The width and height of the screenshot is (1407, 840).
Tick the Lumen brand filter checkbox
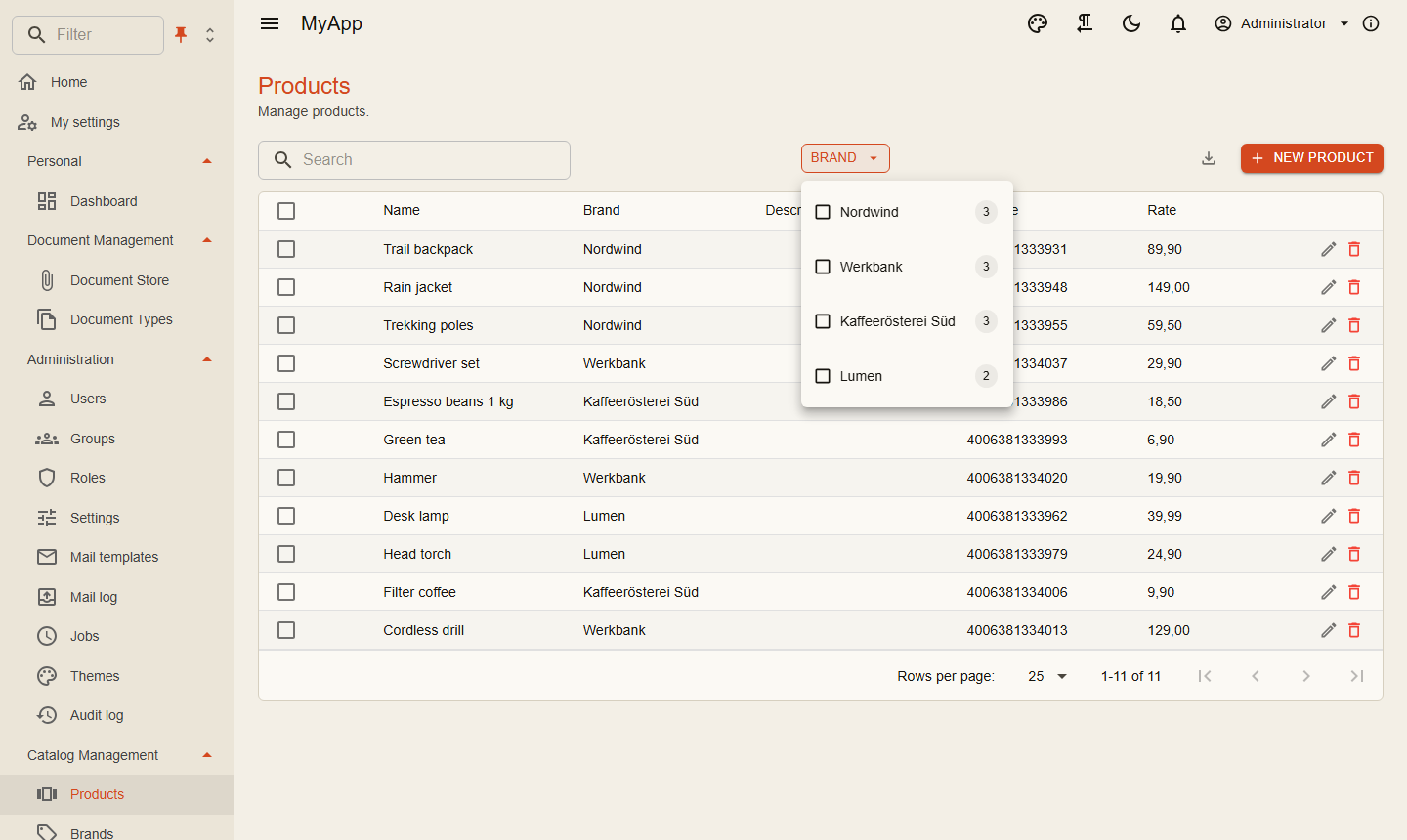tap(823, 376)
